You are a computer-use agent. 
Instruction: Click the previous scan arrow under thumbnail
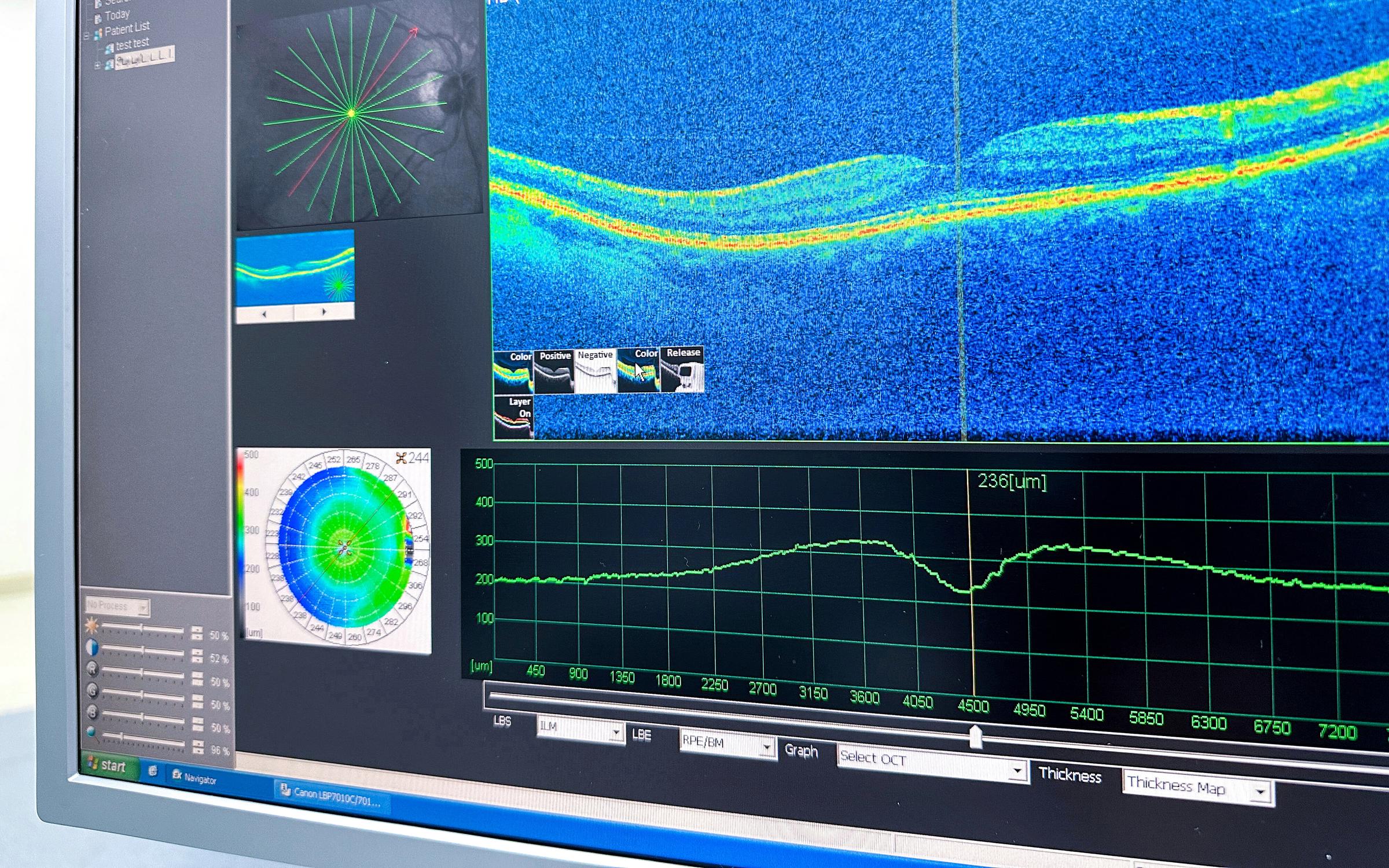click(264, 314)
